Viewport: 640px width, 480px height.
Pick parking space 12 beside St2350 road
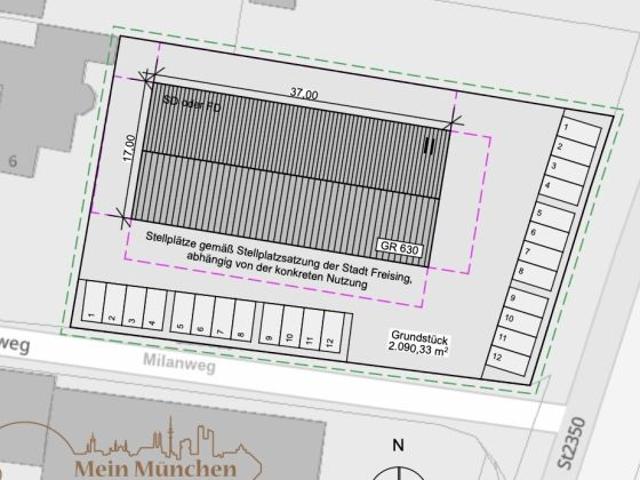coord(509,361)
